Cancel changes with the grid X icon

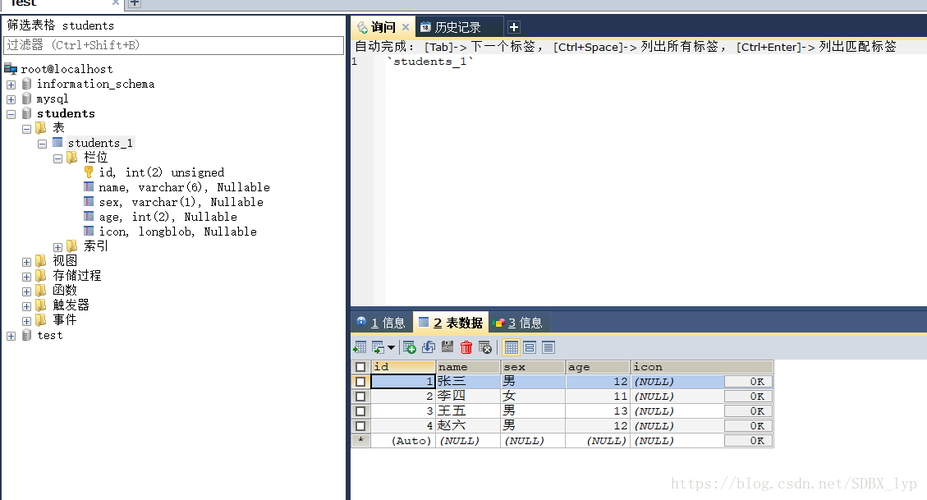485,348
